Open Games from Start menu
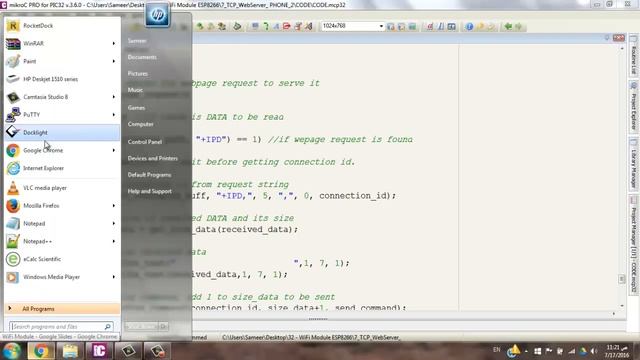Viewport: 640px width, 360px height. coord(136,108)
